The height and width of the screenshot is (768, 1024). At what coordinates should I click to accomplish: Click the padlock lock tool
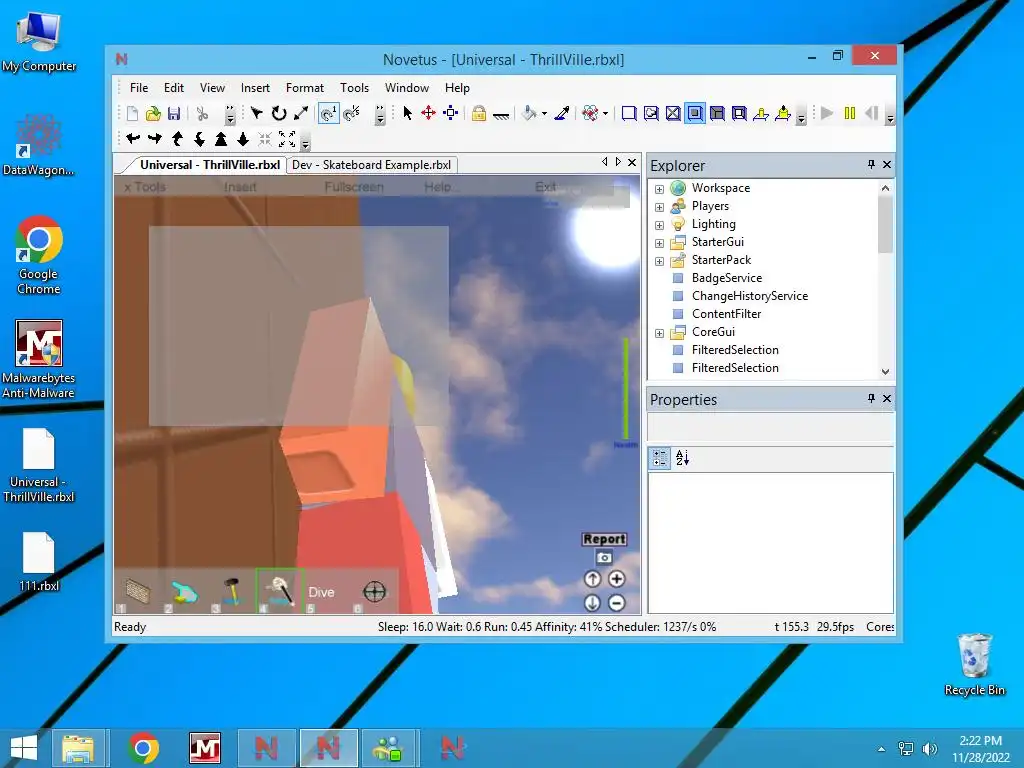tap(479, 114)
